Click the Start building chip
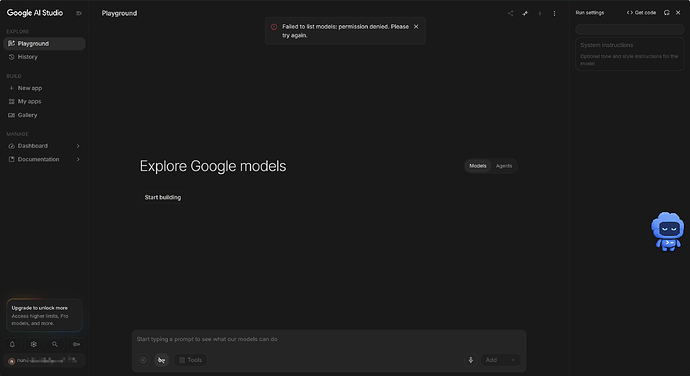Viewport: 690px width, 376px height. [x=163, y=197]
